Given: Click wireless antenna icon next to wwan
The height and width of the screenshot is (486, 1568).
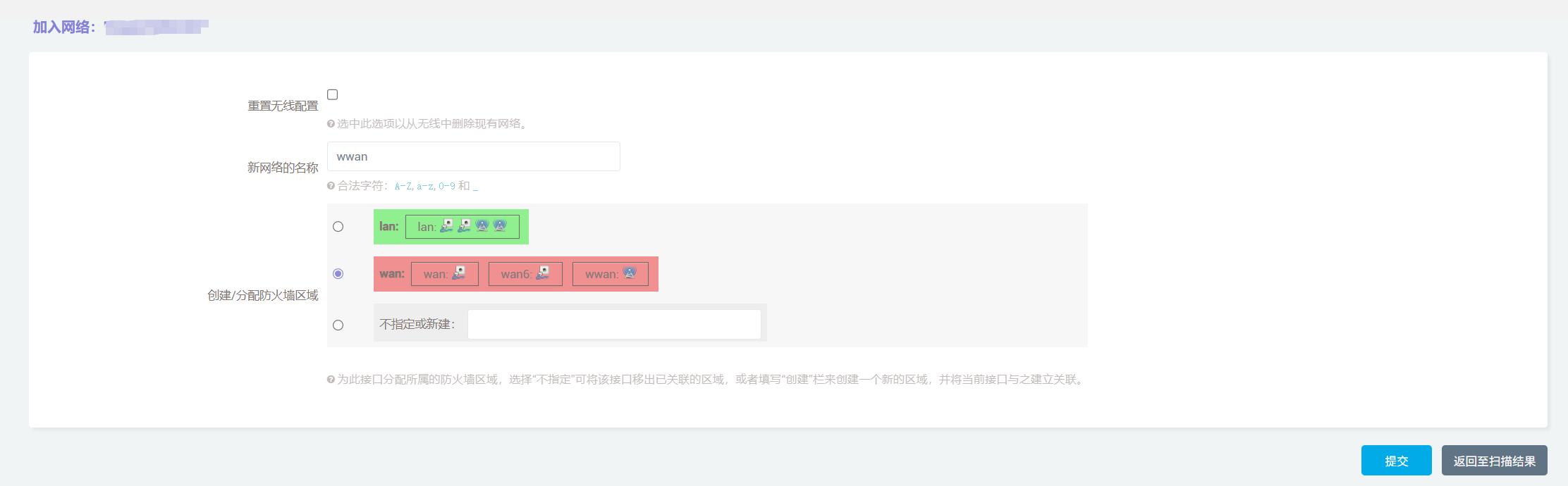Looking at the screenshot, I should coord(630,273).
